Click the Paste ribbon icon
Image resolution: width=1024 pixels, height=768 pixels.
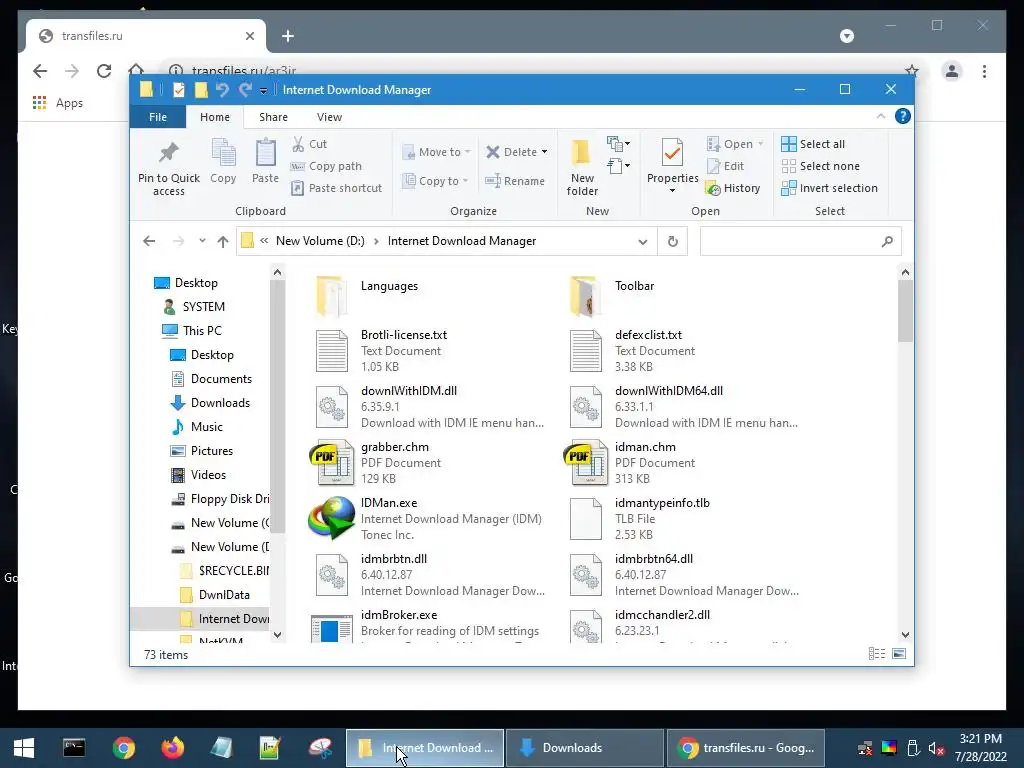coord(265,161)
